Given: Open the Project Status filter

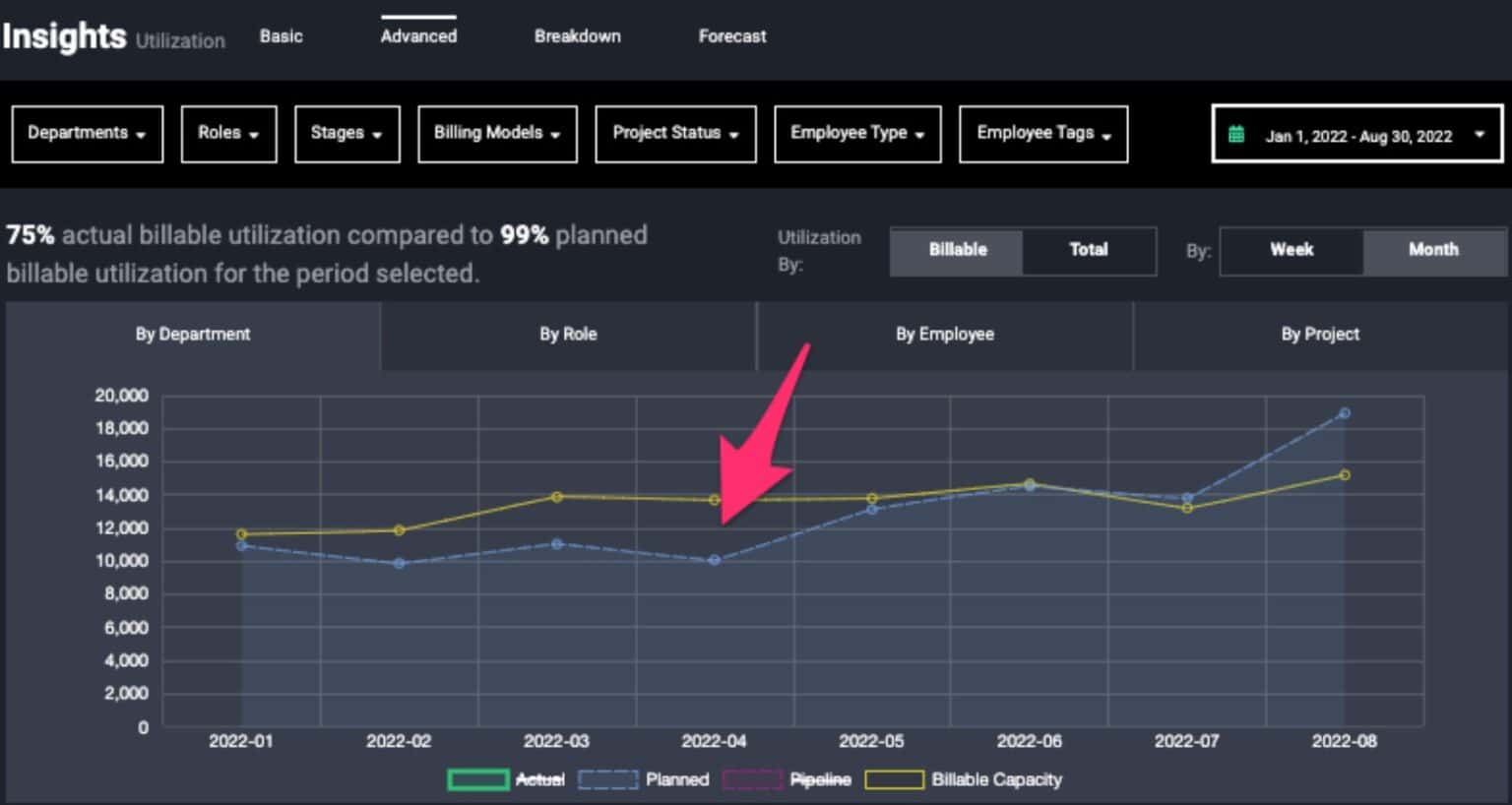Looking at the screenshot, I should click(x=675, y=134).
